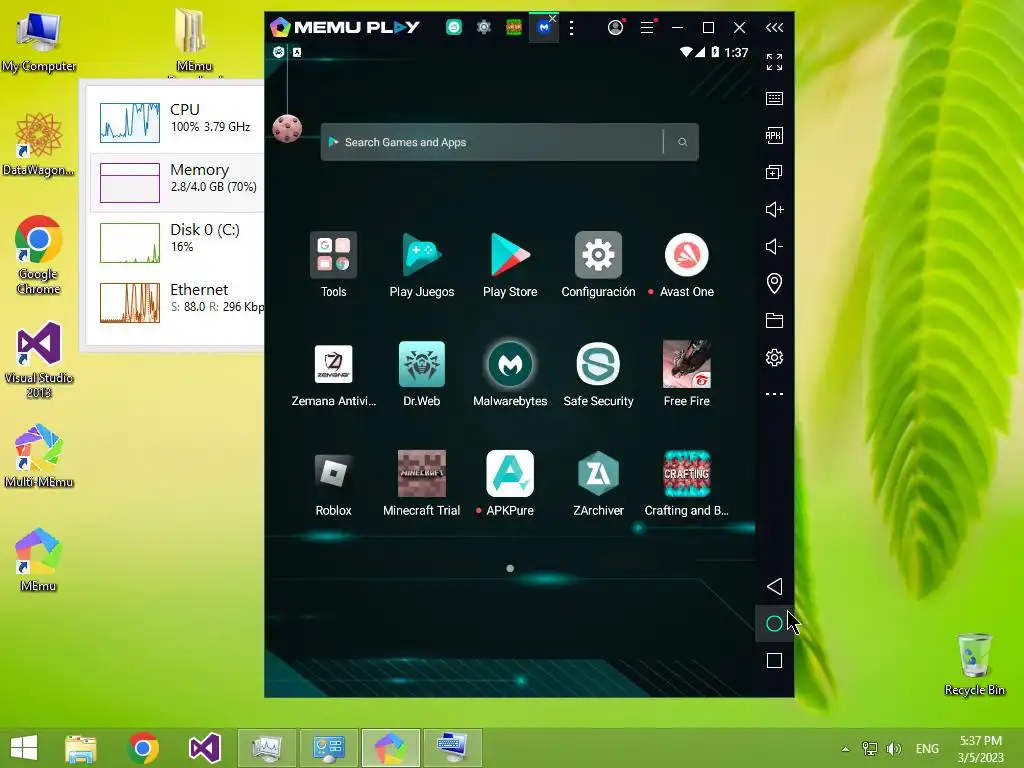Click the floating cookie bubble icon
This screenshot has height=768, width=1024.
point(287,128)
